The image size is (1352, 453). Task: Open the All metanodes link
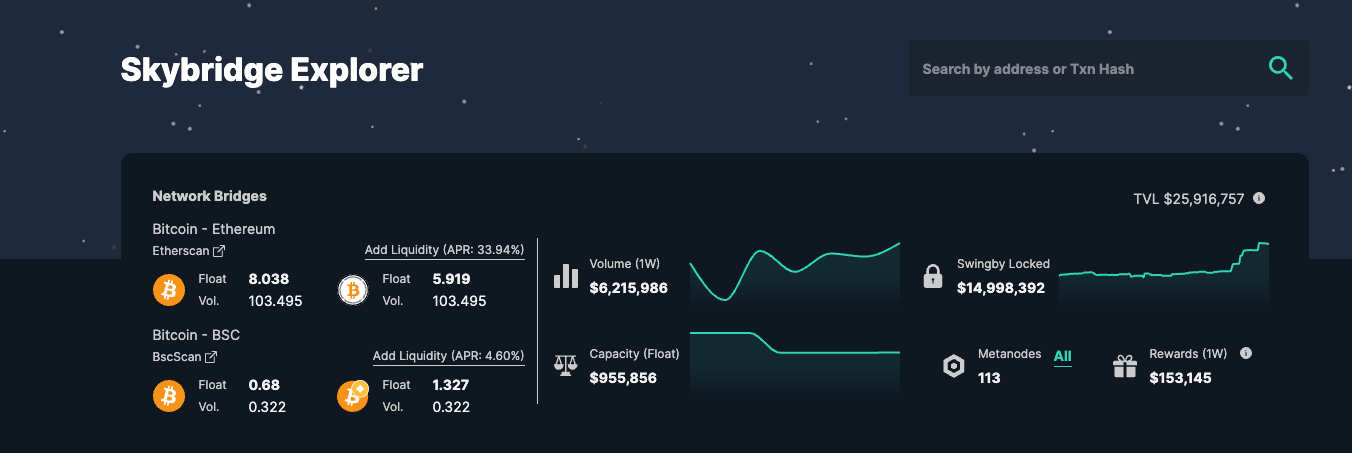coord(1062,356)
